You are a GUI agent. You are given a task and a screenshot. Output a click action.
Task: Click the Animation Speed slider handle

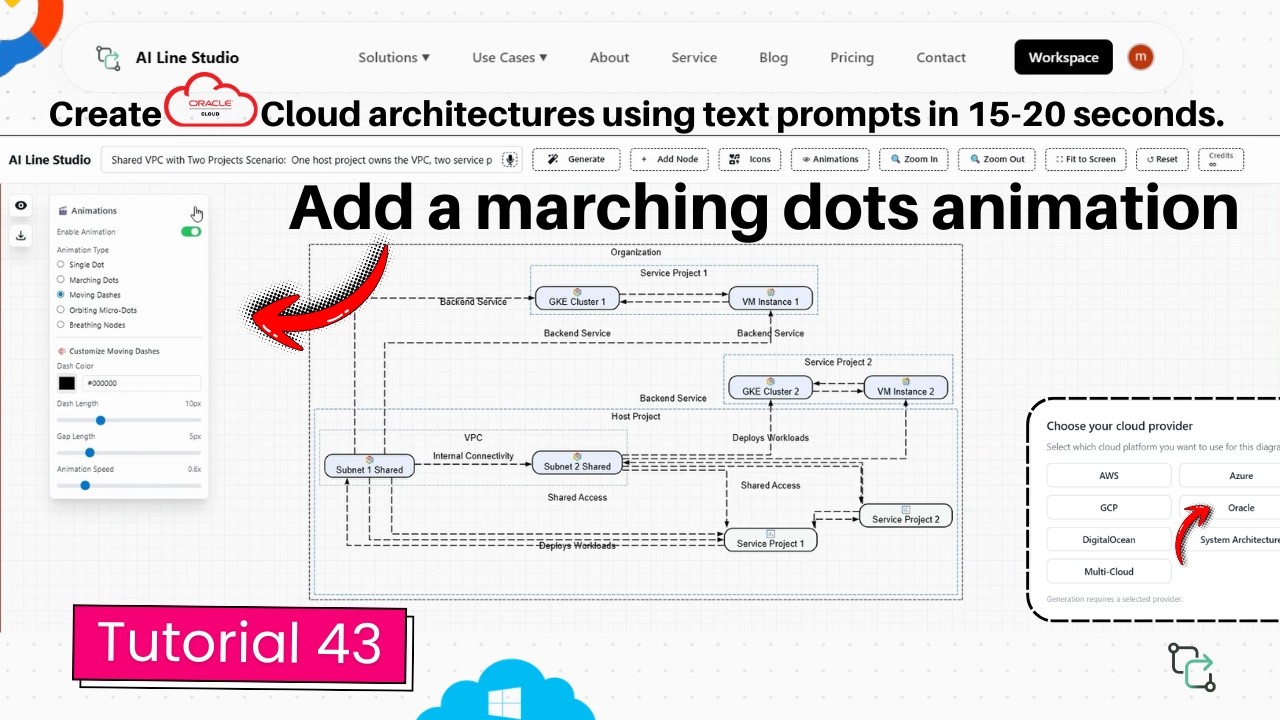pyautogui.click(x=85, y=485)
